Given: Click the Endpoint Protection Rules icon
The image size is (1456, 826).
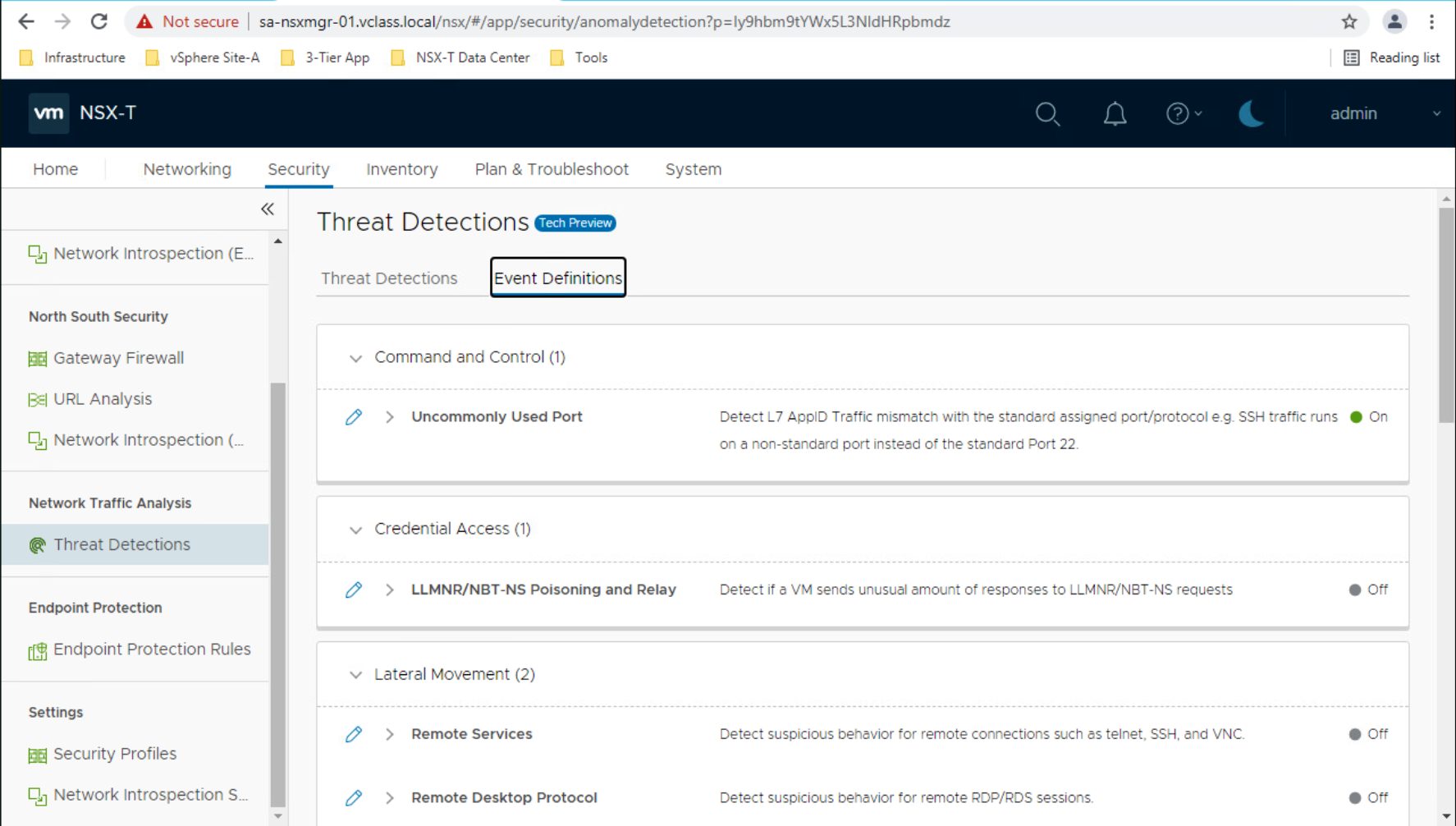Looking at the screenshot, I should point(38,651).
